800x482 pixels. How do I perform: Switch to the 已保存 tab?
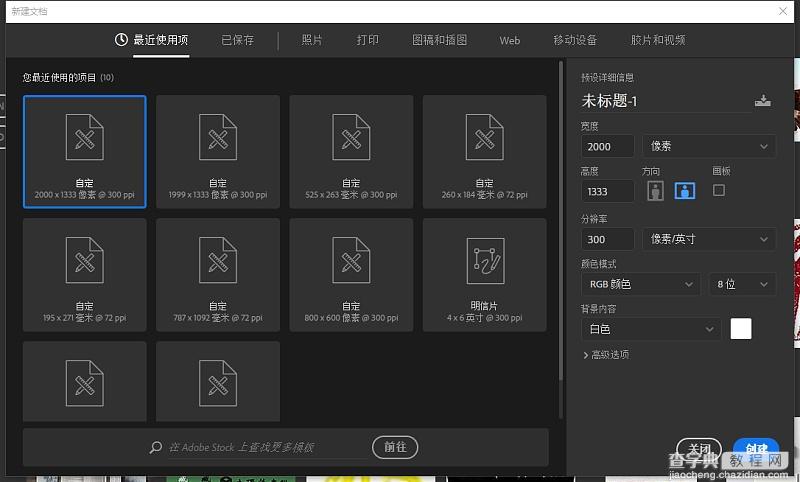238,40
